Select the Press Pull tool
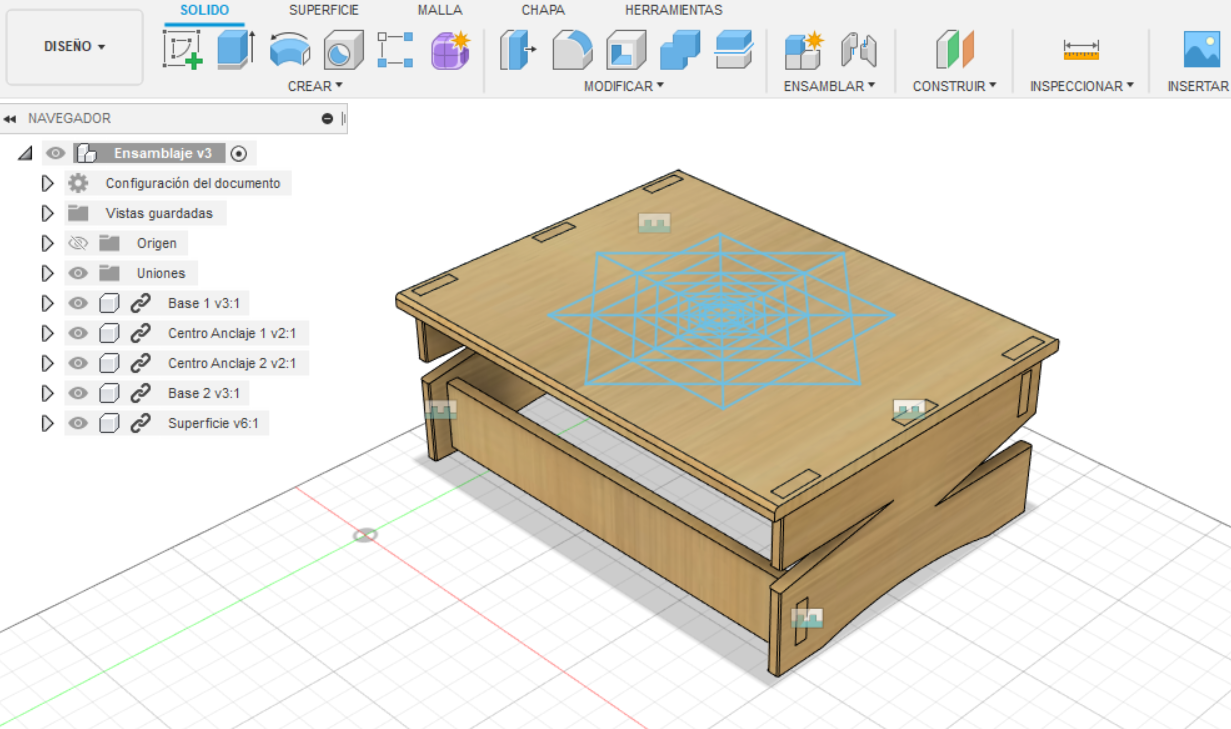 518,49
